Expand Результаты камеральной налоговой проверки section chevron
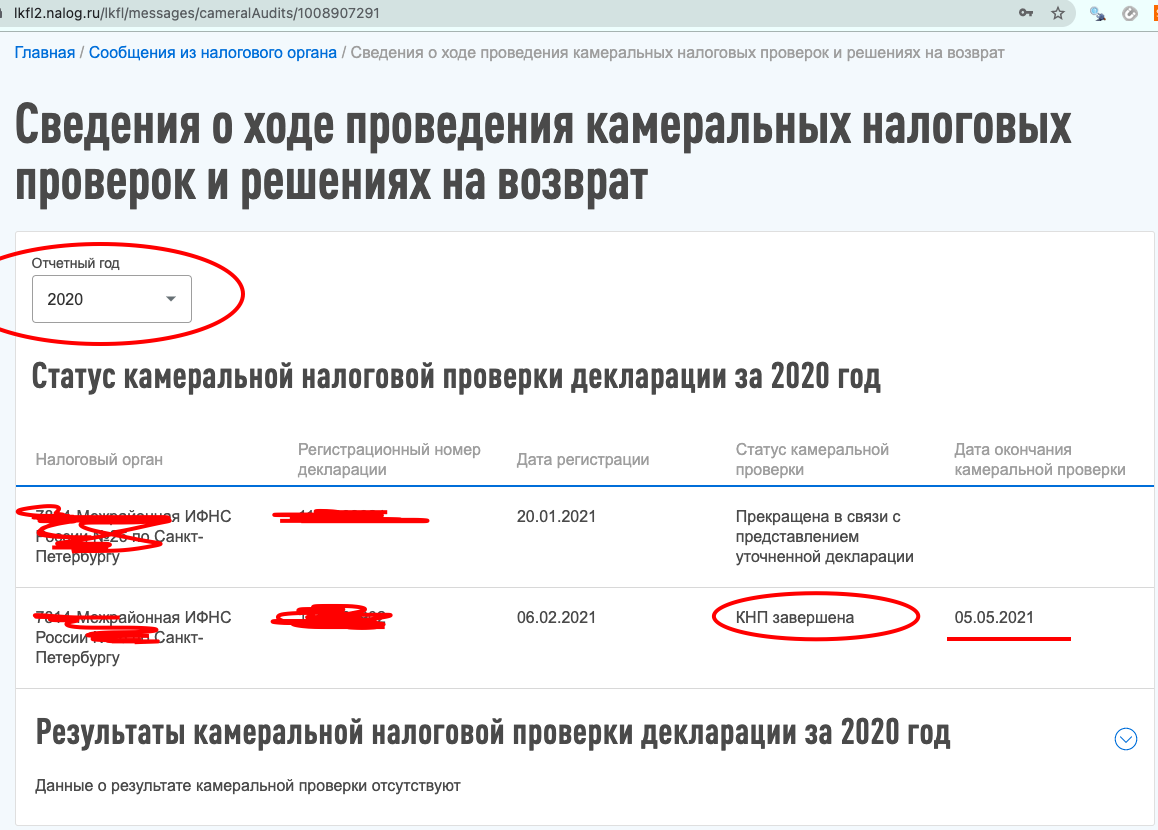1158x830 pixels. 1126,738
